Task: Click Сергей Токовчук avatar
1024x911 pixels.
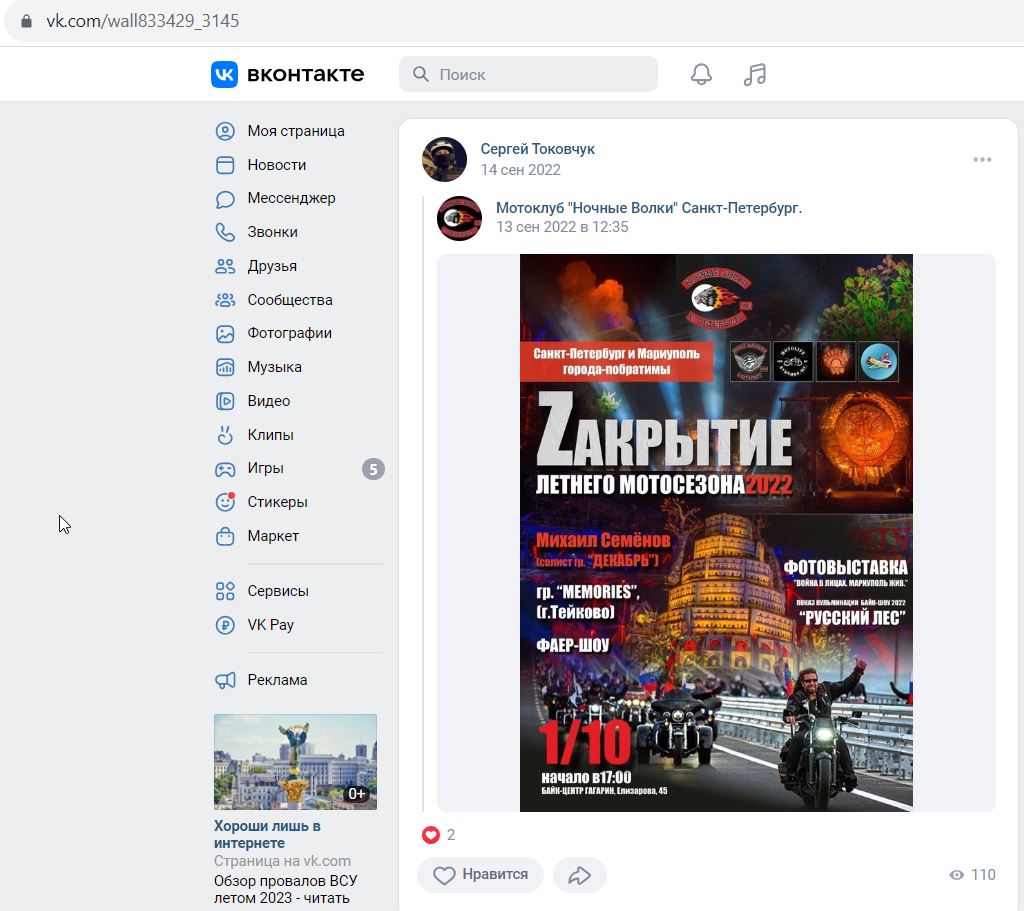Action: tap(445, 159)
